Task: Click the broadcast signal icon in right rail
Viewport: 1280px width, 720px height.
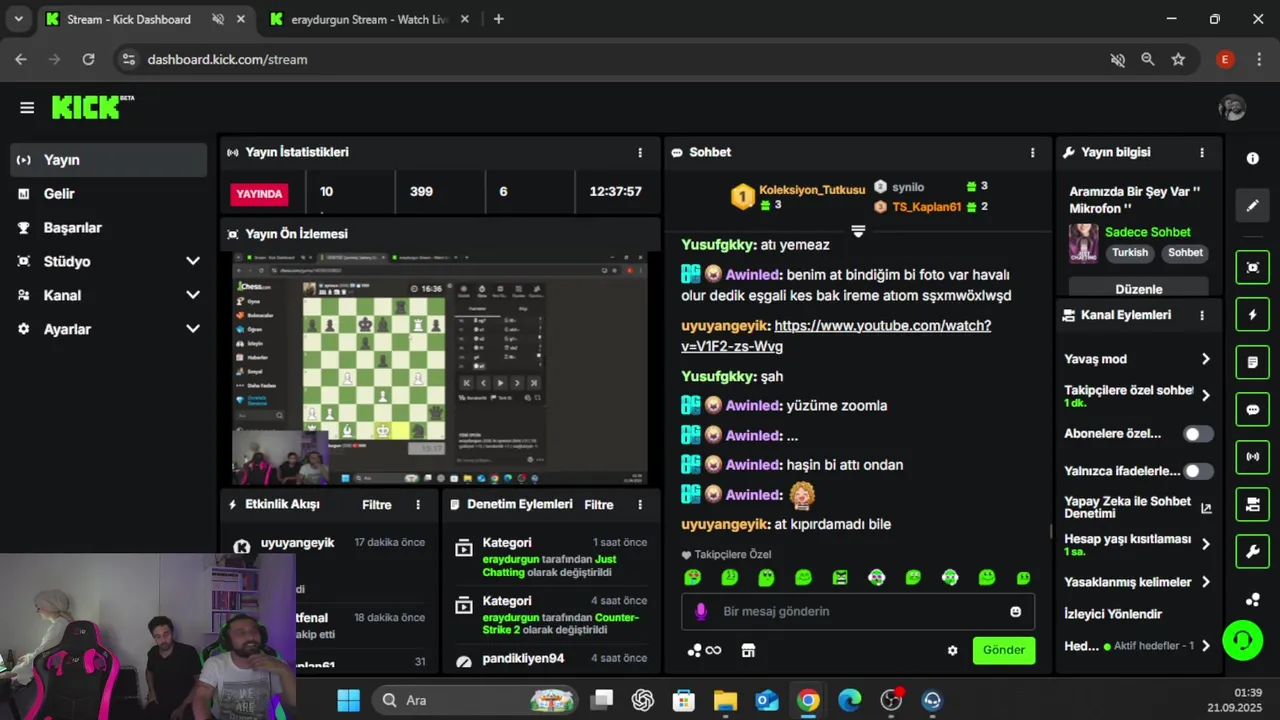Action: pos(1252,457)
